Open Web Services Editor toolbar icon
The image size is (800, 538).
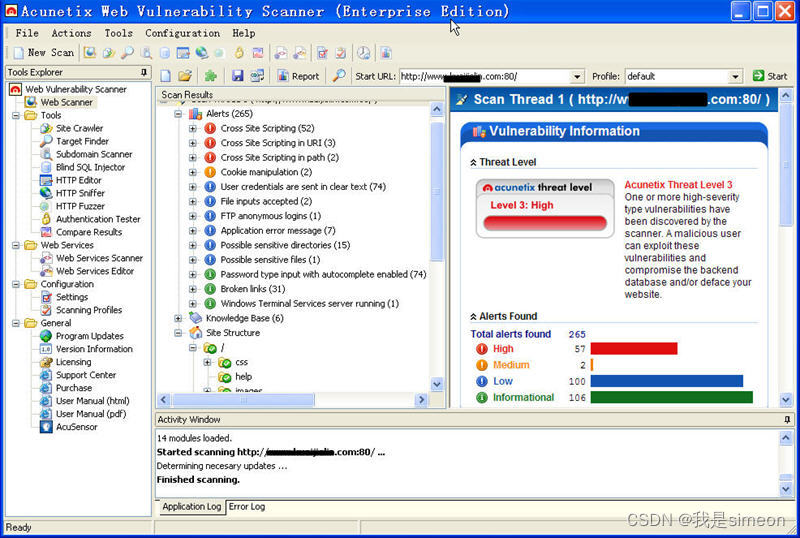click(299, 53)
